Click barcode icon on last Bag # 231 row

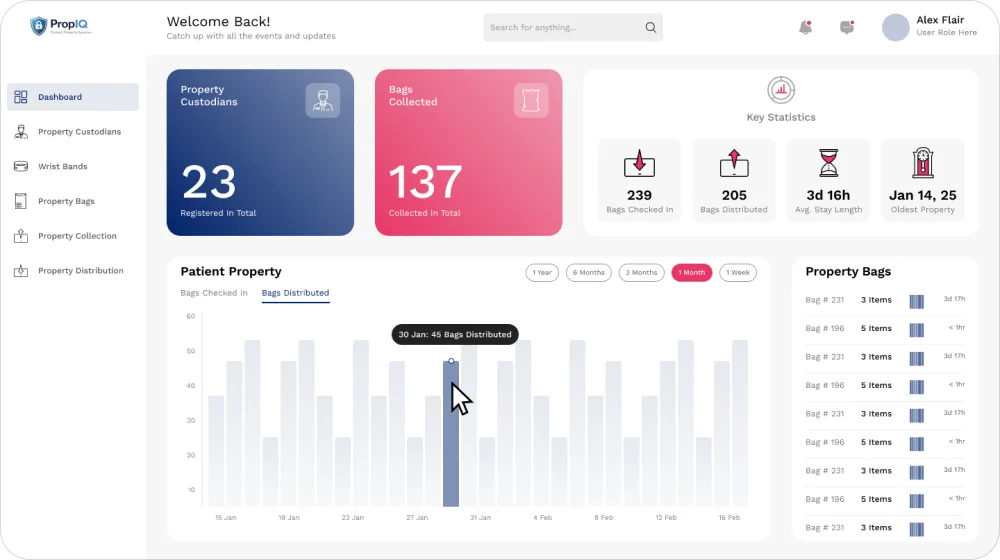pos(916,529)
